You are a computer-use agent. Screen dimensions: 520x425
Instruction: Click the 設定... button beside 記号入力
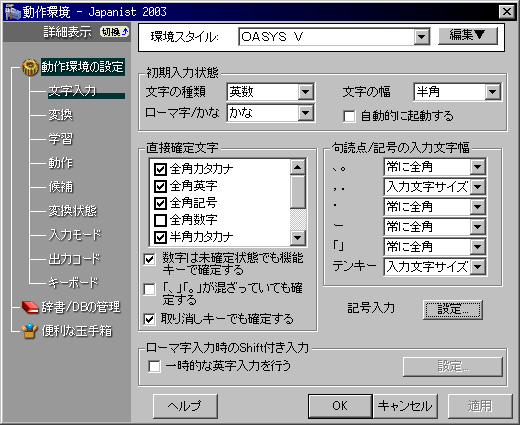pyautogui.click(x=453, y=310)
